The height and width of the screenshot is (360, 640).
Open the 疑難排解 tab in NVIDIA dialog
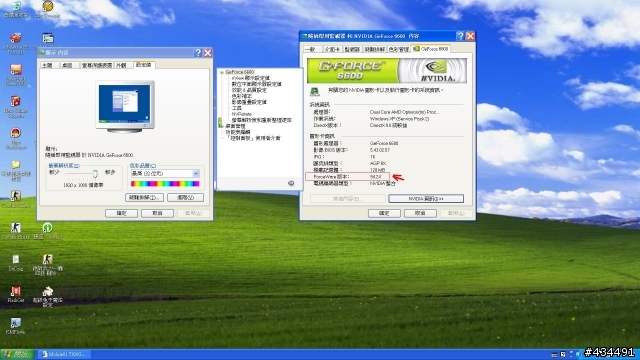(374, 49)
